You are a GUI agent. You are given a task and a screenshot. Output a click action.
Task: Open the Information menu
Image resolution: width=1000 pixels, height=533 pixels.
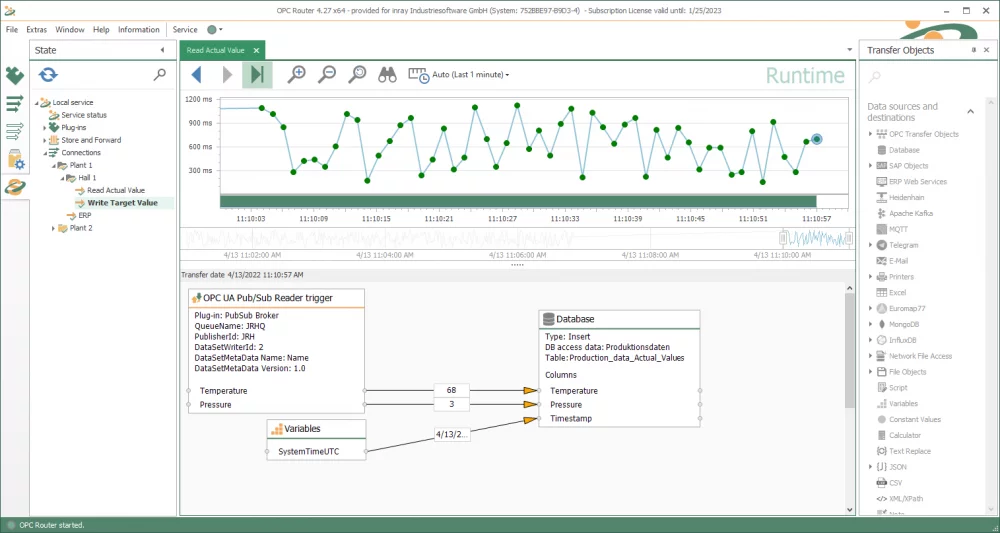click(x=138, y=29)
